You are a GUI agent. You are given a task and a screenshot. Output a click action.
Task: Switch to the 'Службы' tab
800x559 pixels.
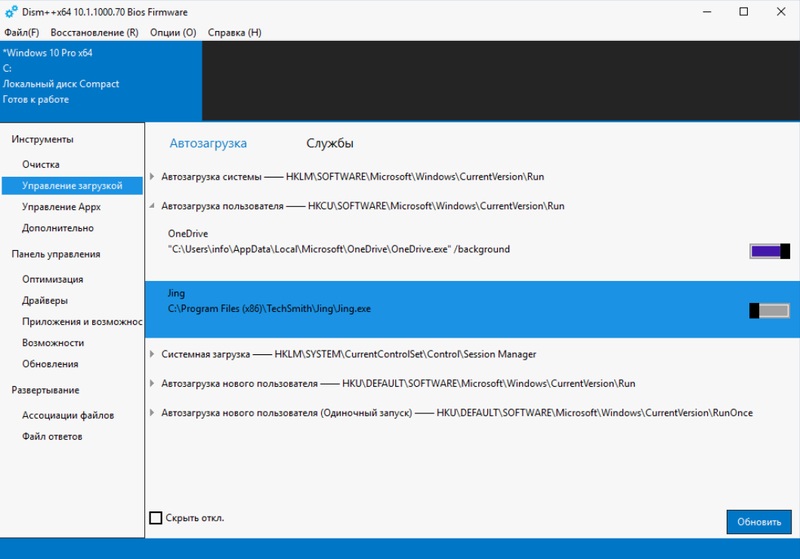tap(329, 144)
